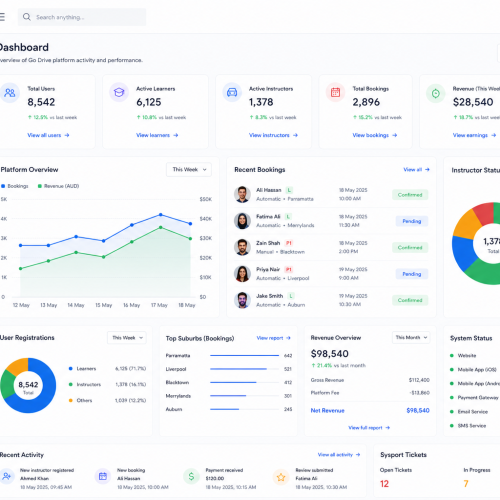The image size is (500, 500).
Task: Focus the Search anything field
Action: [x=82, y=17]
